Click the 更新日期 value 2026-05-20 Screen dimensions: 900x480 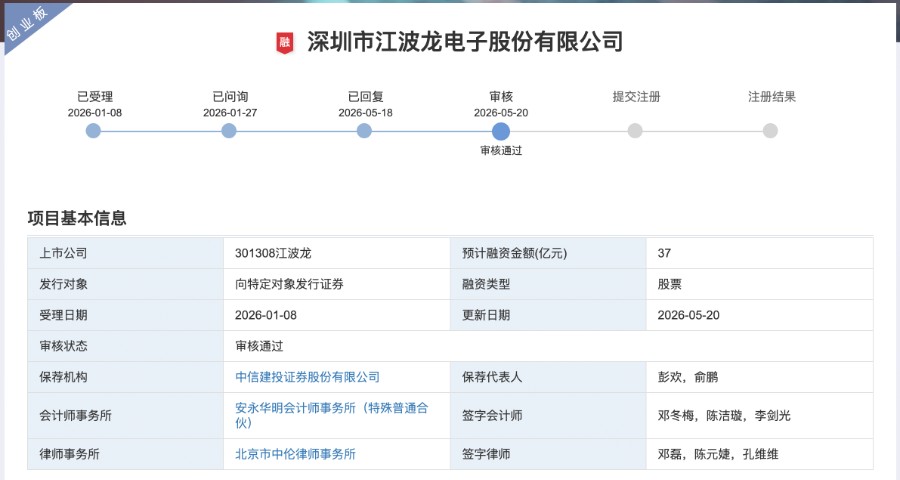coord(688,315)
